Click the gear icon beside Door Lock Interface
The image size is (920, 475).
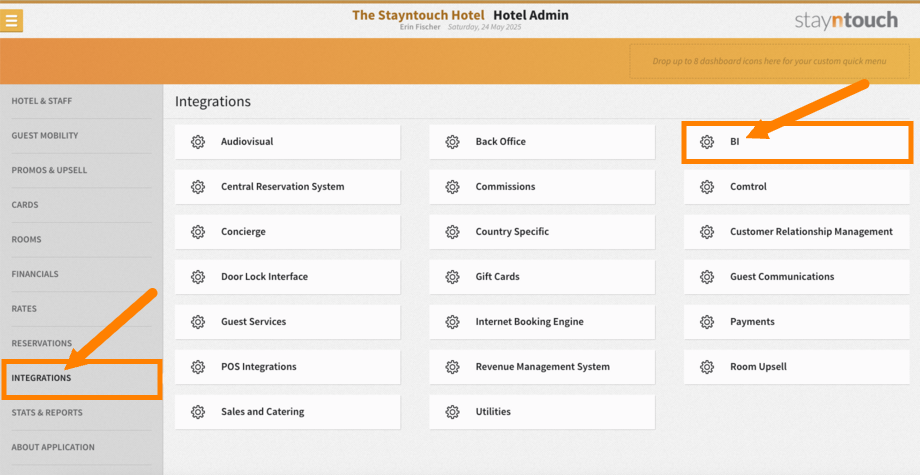click(x=198, y=277)
